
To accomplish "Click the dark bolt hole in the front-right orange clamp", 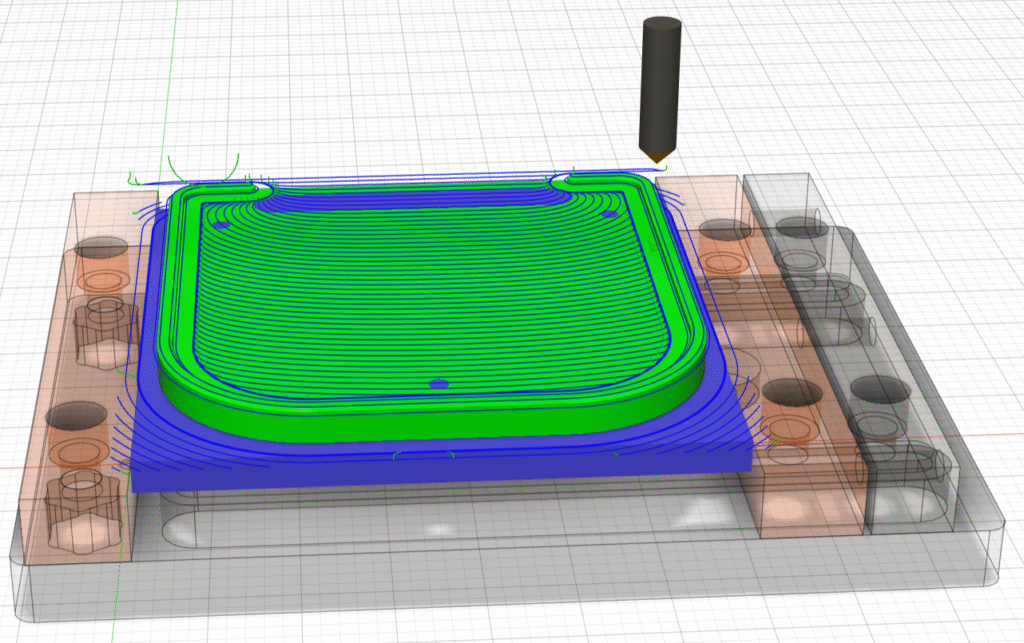I will click(x=793, y=392).
